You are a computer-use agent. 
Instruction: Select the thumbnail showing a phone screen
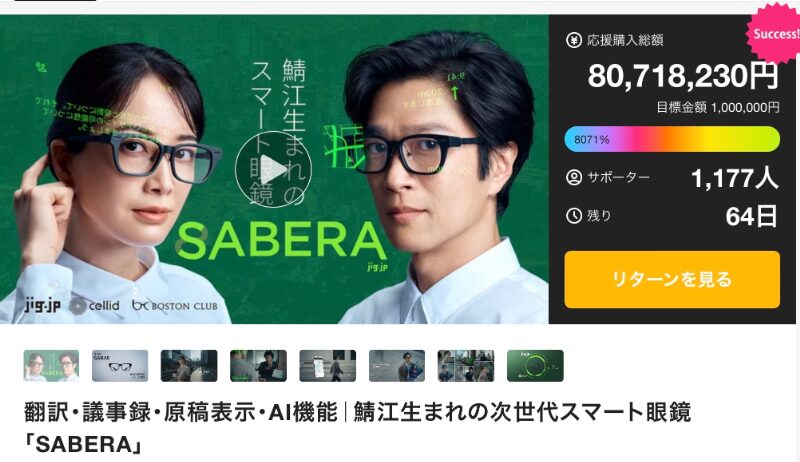(328, 366)
